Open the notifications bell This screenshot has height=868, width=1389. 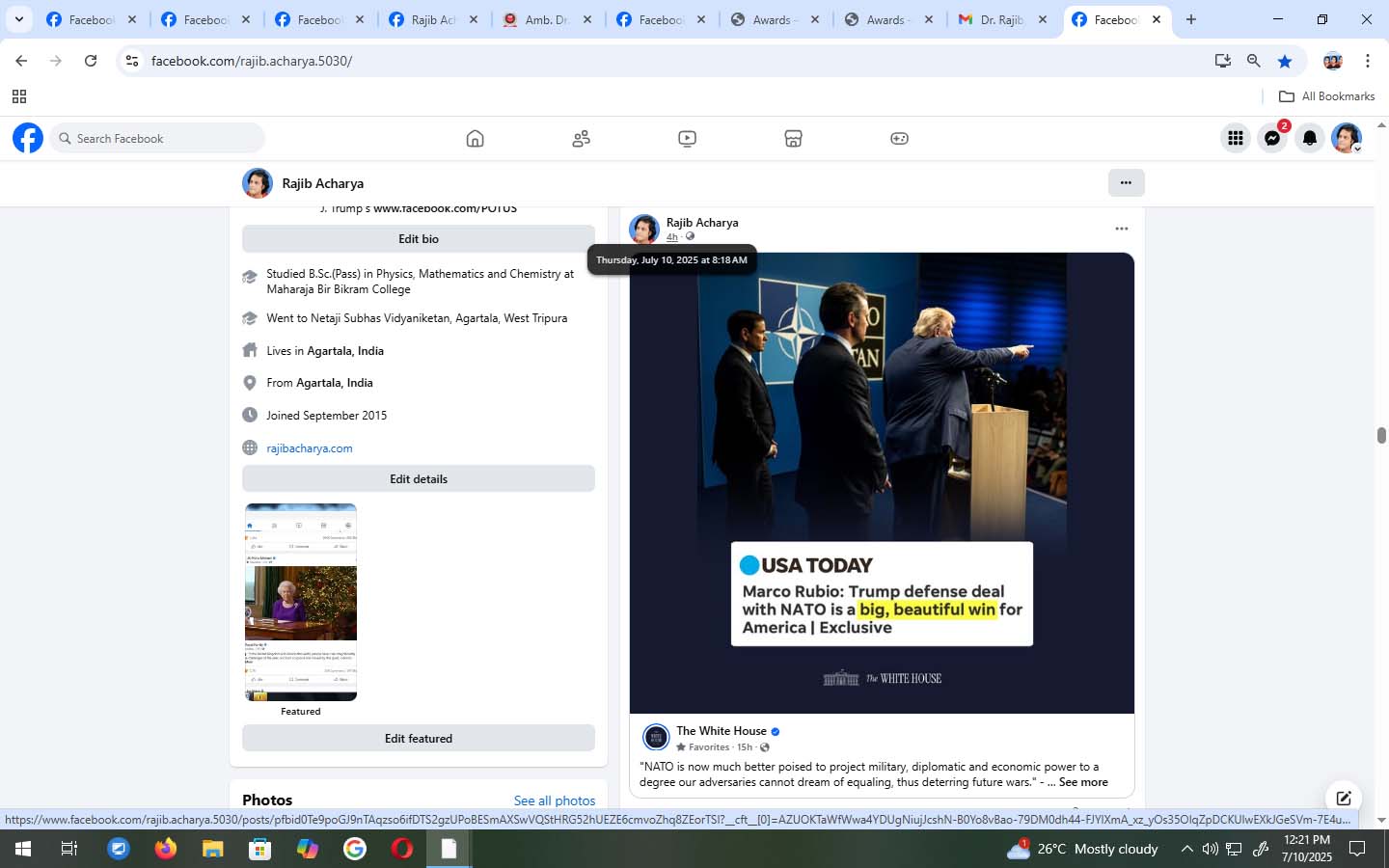pos(1309,139)
